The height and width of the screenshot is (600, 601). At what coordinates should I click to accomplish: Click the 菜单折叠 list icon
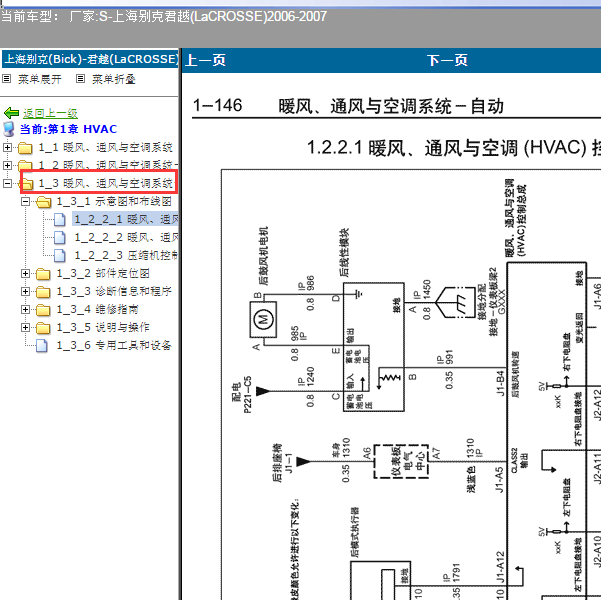point(80,79)
